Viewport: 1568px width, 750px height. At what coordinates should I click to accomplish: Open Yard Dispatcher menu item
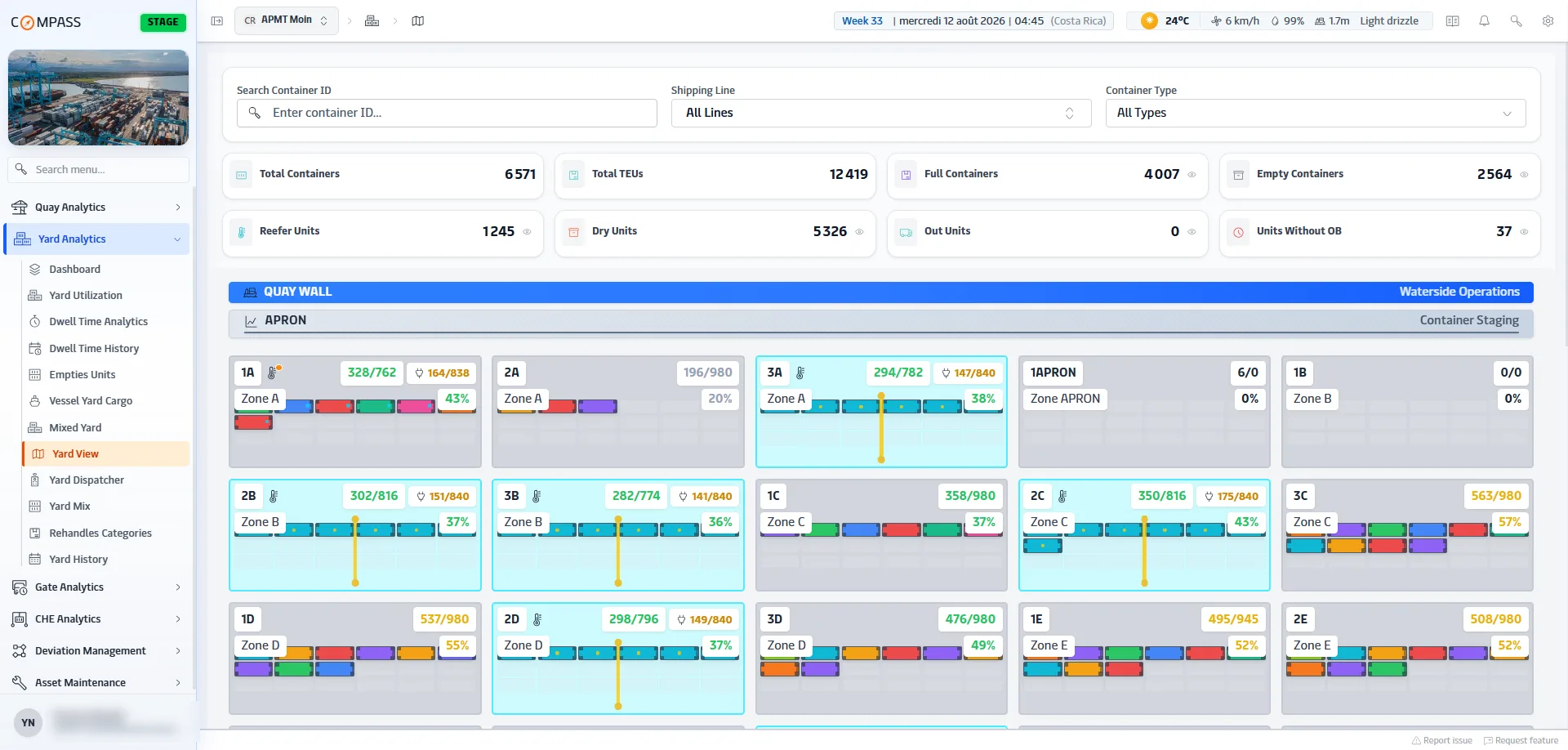87,480
